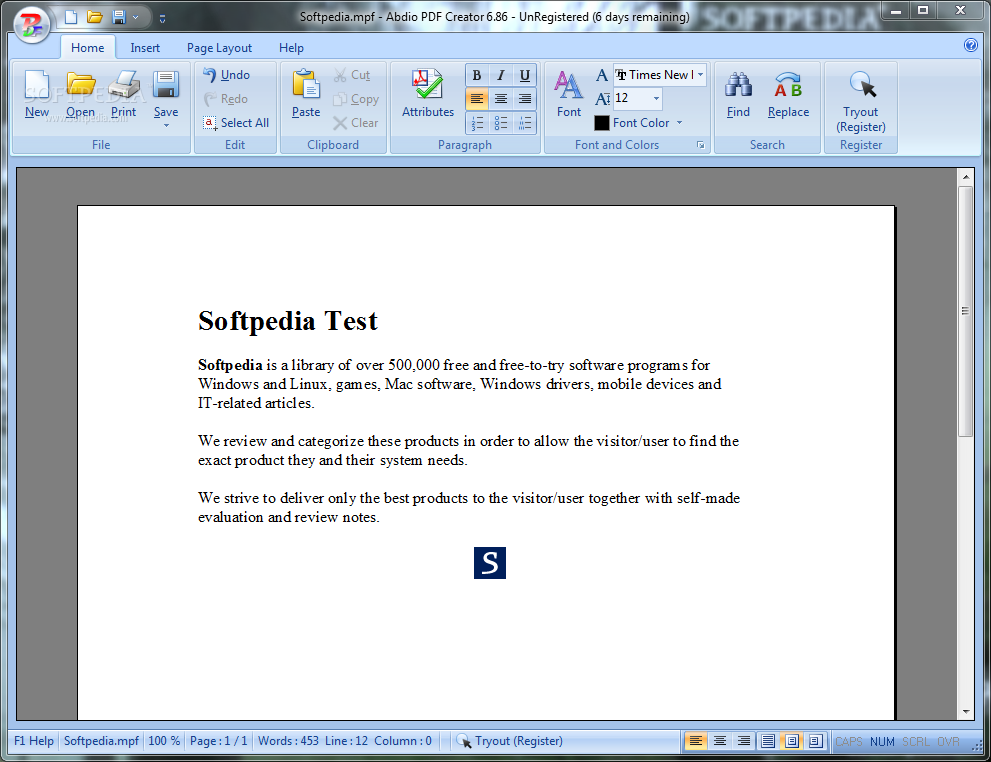
Task: Open Font and Colors dialog launcher
Action: [x=700, y=145]
